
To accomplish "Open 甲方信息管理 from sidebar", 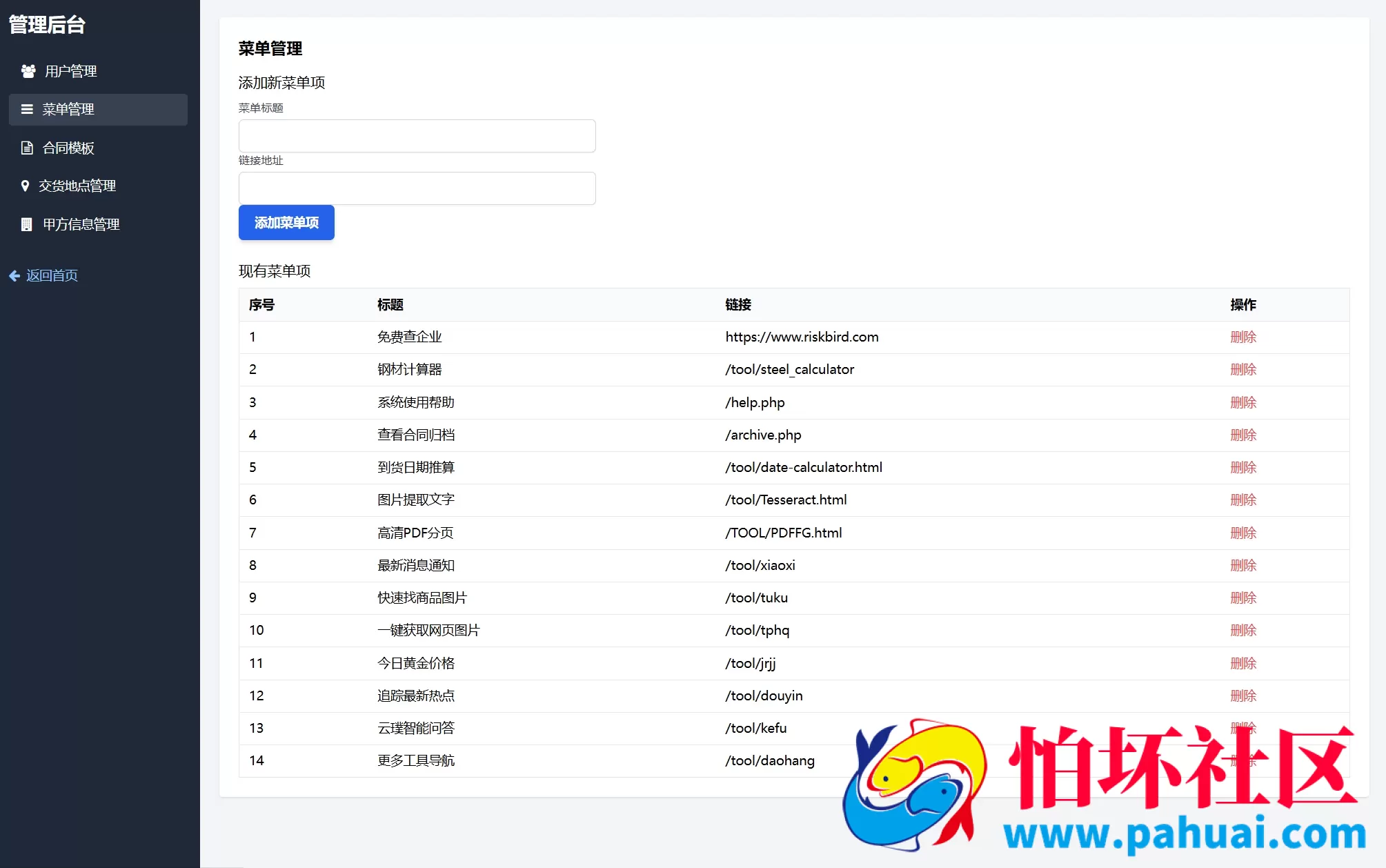I will pyautogui.click(x=98, y=224).
